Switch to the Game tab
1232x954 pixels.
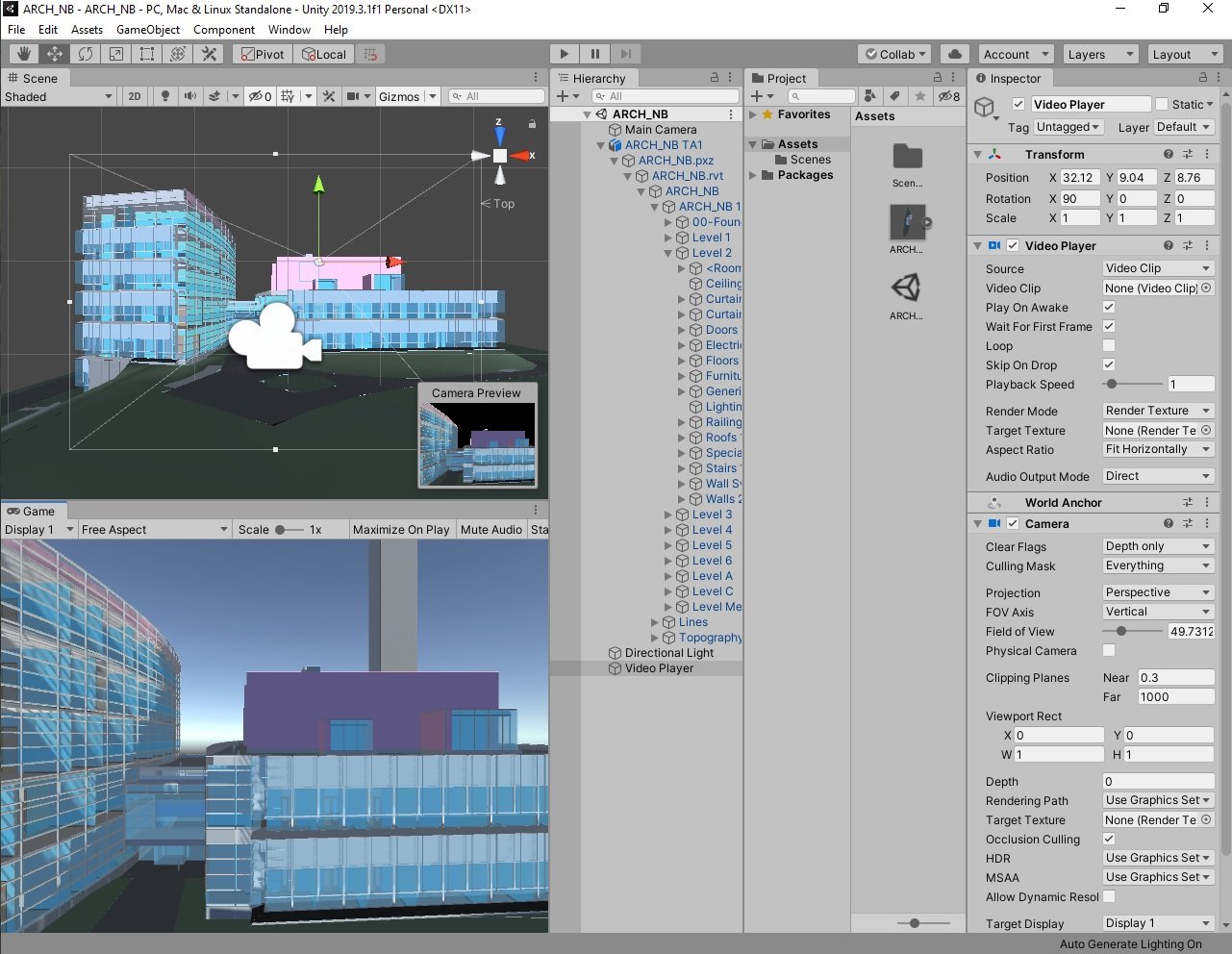click(32, 512)
